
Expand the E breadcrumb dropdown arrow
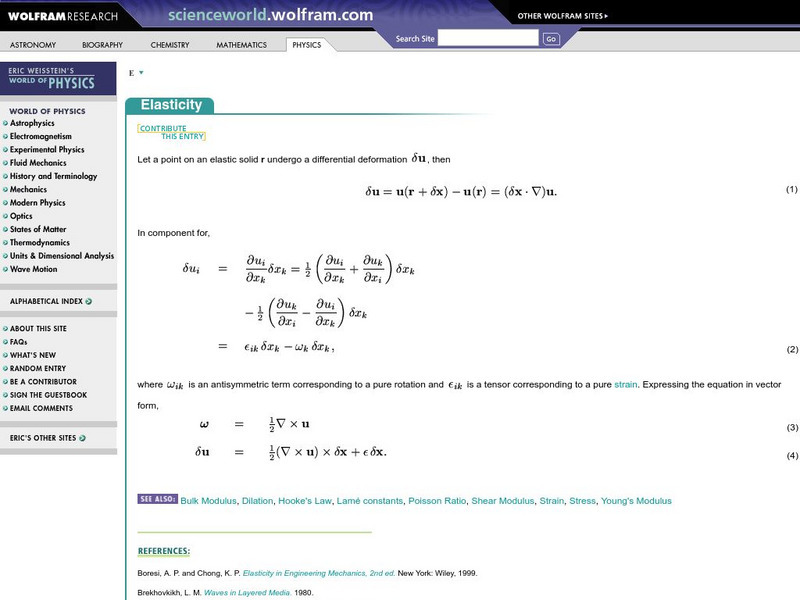pos(141,72)
